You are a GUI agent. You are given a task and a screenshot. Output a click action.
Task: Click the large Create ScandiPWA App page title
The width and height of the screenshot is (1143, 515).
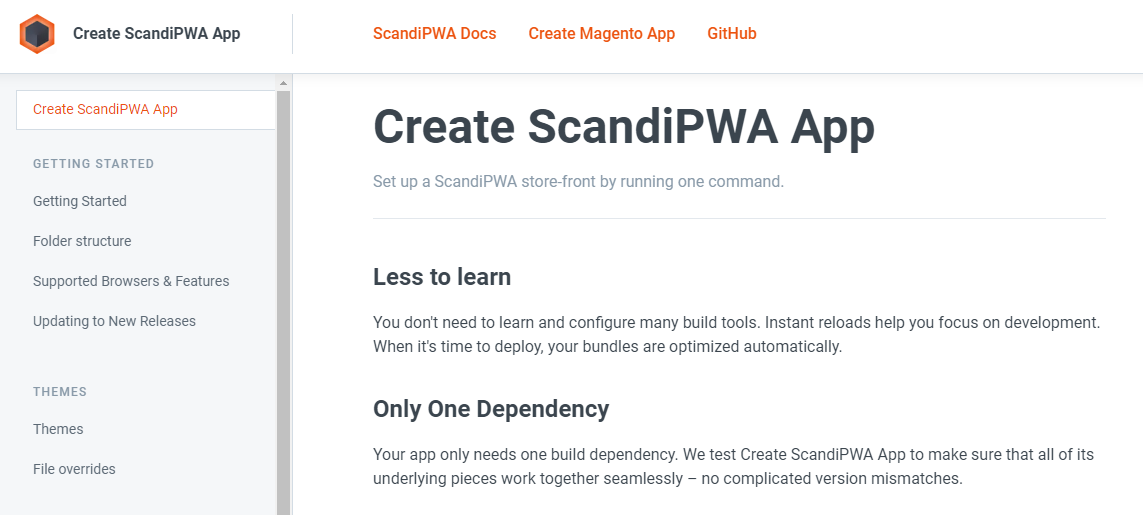(623, 127)
